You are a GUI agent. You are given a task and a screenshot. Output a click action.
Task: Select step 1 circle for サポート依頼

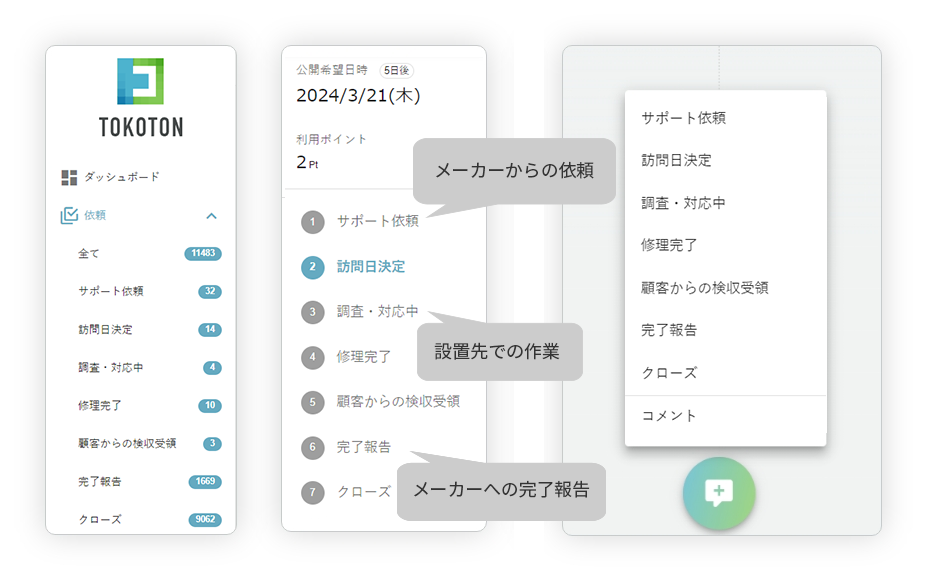[x=313, y=222]
